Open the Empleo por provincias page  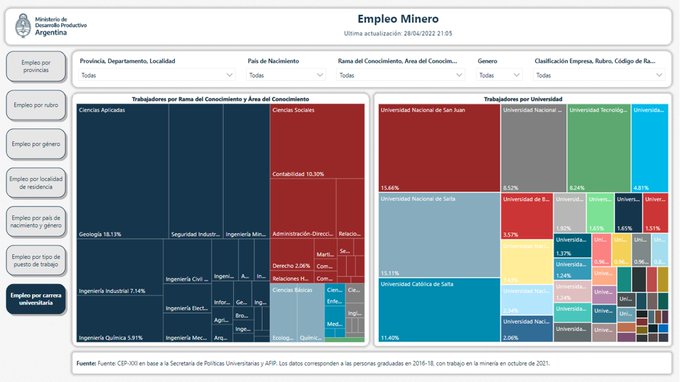tap(36, 66)
